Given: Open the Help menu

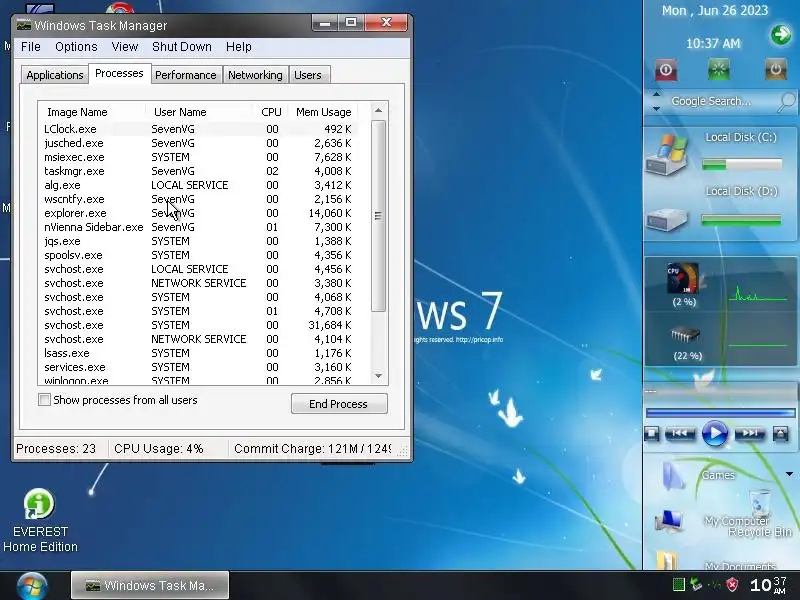Looking at the screenshot, I should tap(239, 47).
